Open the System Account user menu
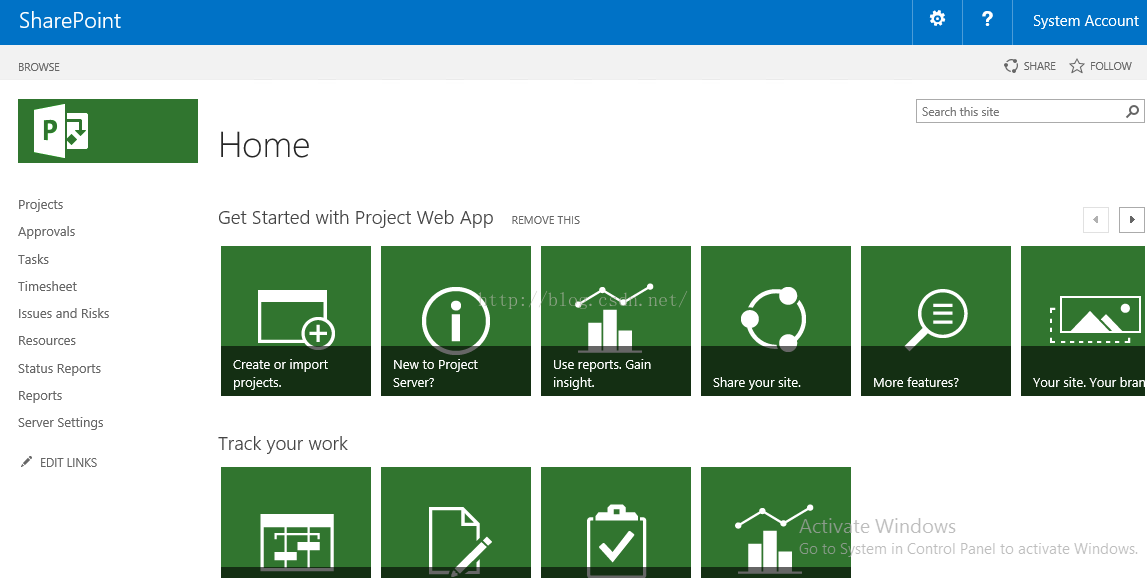1147x578 pixels. tap(1085, 21)
